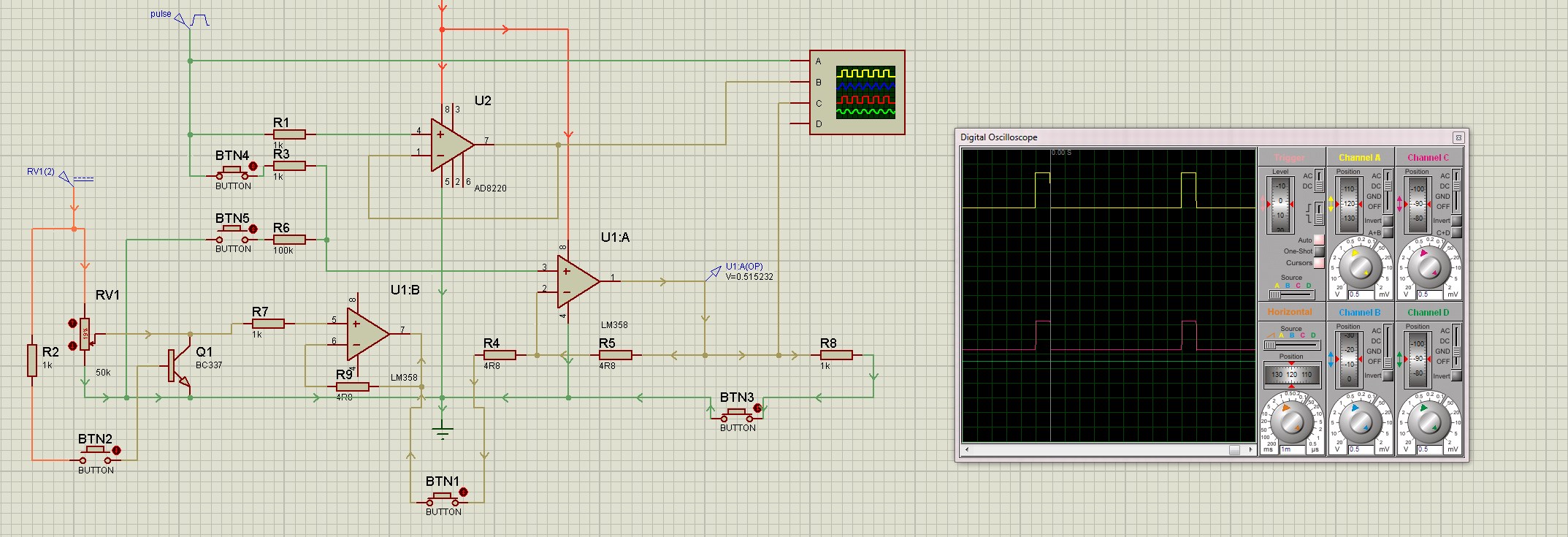The height and width of the screenshot is (537, 1568).
Task: Click the Horizontal timebase value field
Action: [x=1290, y=449]
